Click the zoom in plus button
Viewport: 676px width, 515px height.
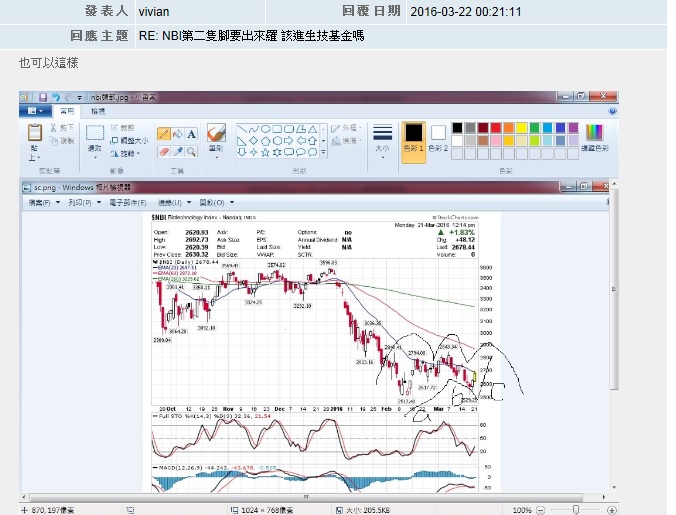pos(611,510)
